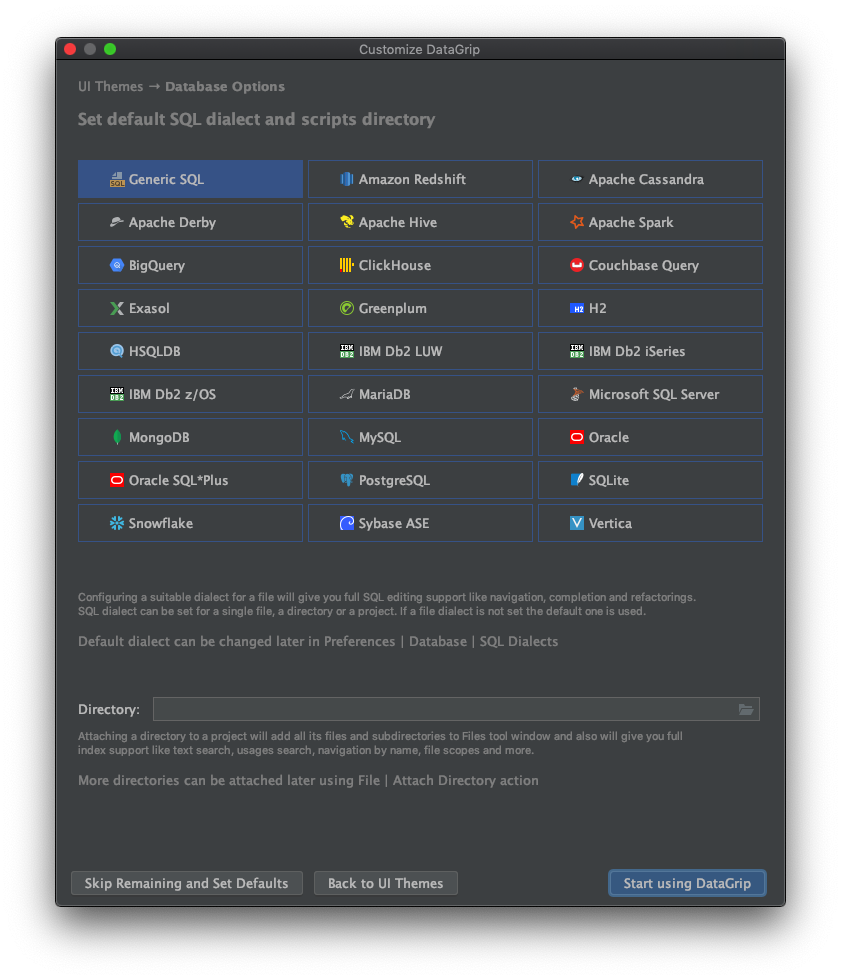
Task: Click the Customize DataGrip window title
Action: click(419, 49)
